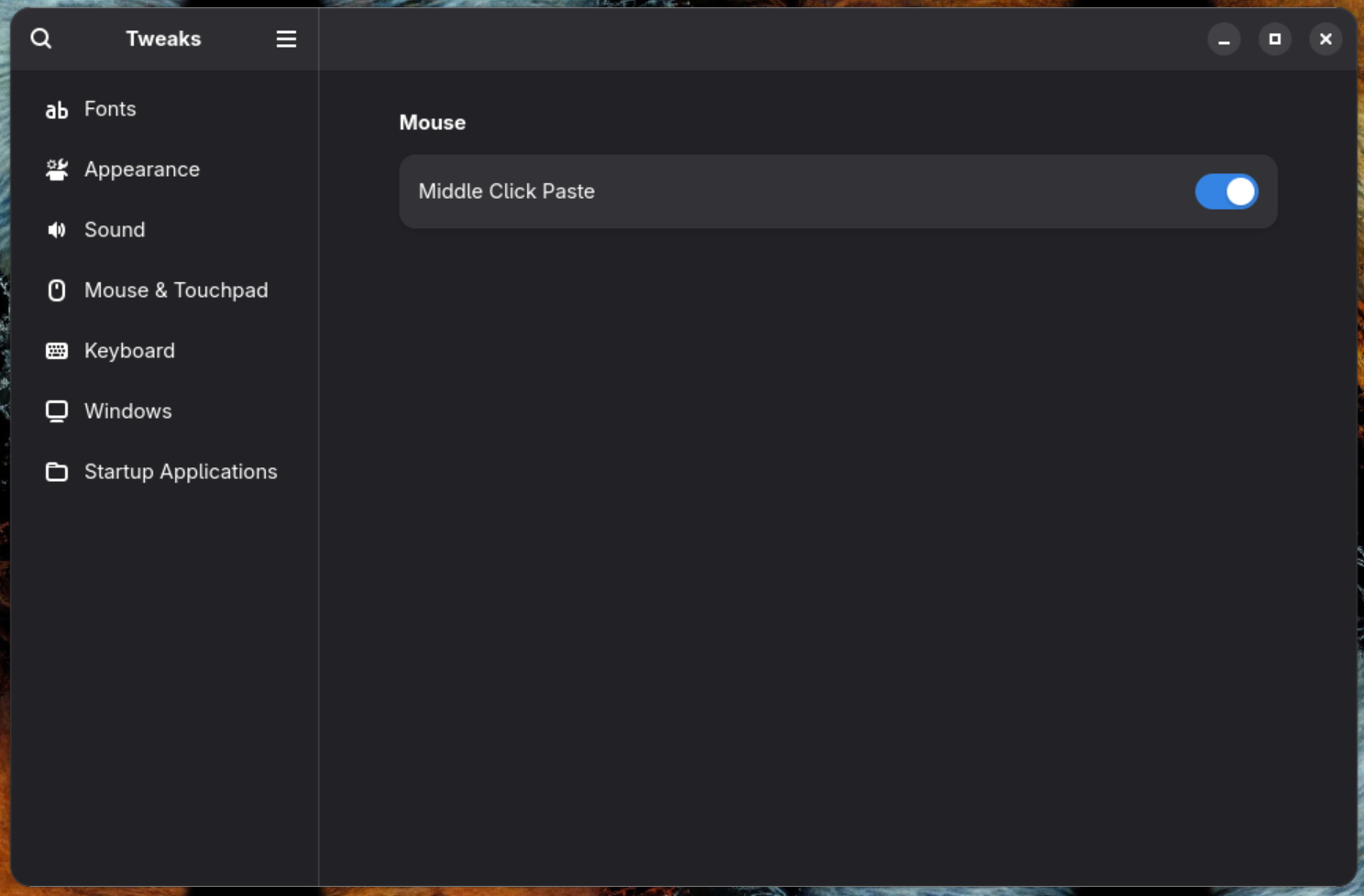Select Startup Applications in sidebar
Screen dimensions: 1364x896
(x=181, y=471)
